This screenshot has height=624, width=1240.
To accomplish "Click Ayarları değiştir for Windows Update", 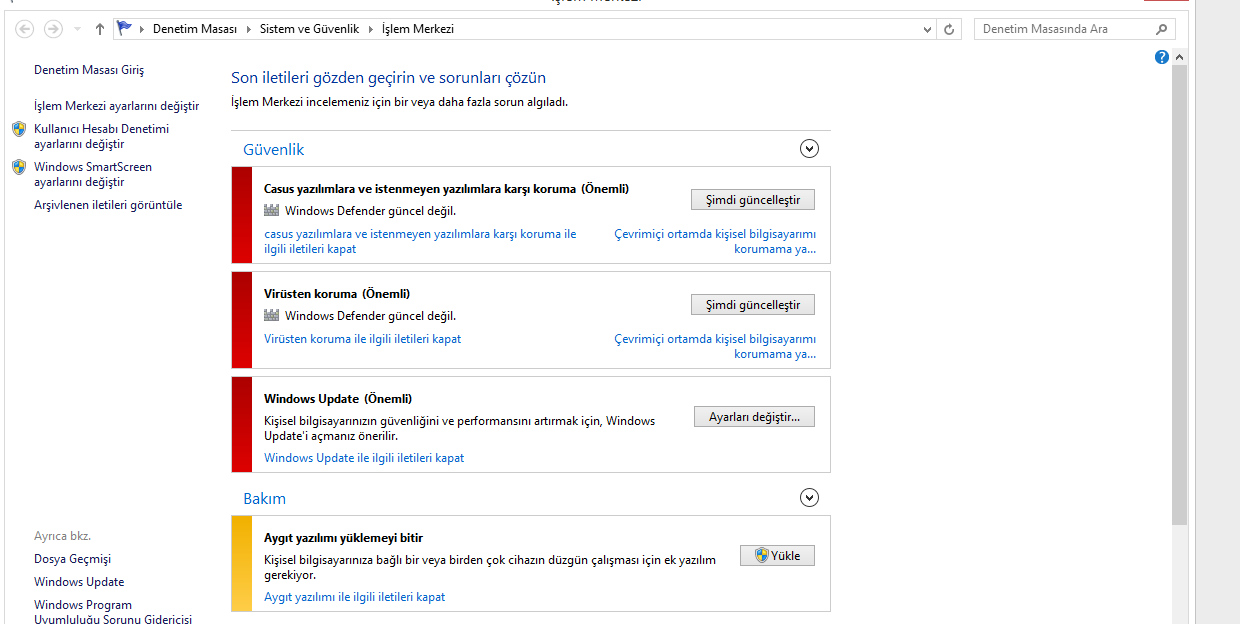I will 754,417.
